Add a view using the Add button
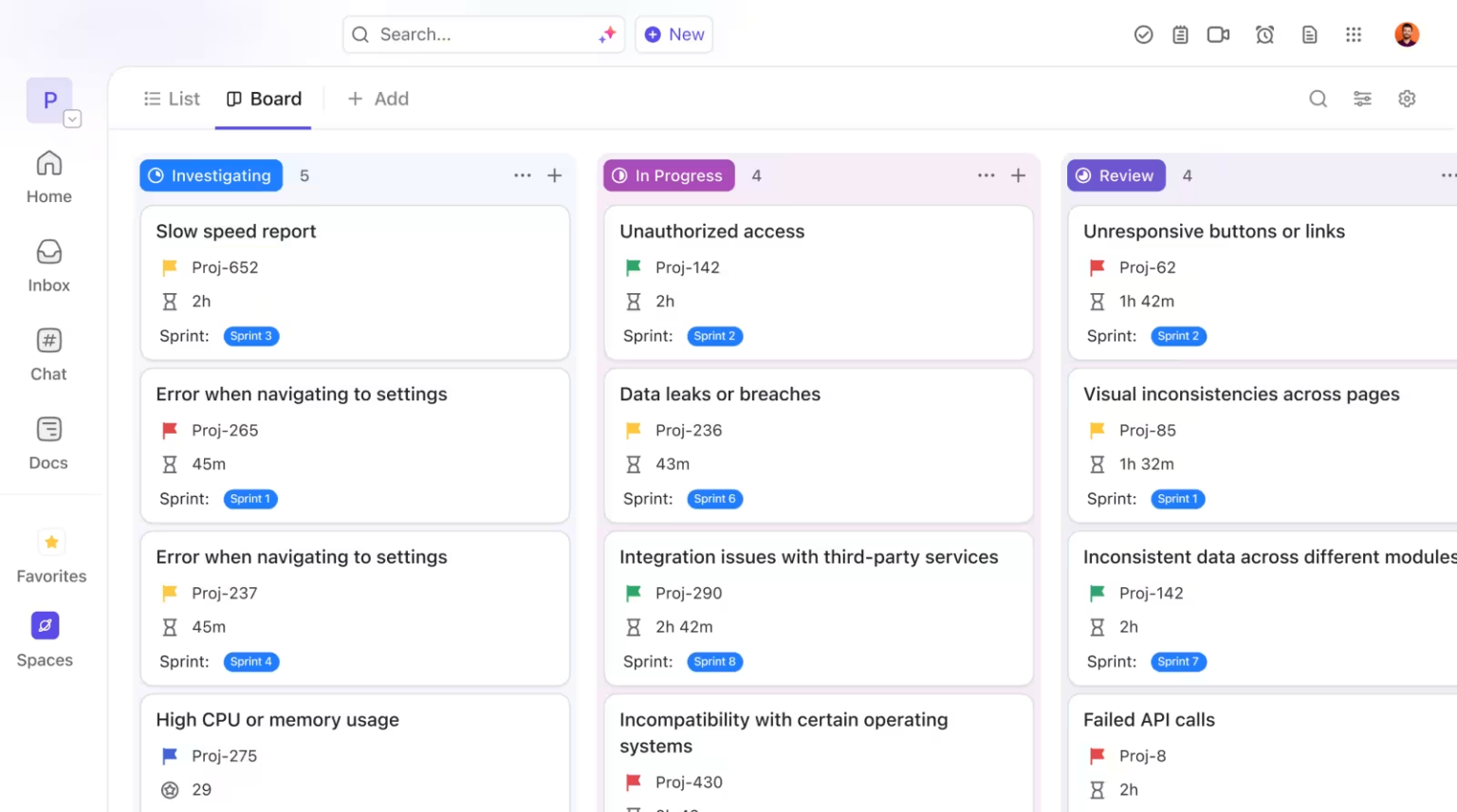 [378, 99]
